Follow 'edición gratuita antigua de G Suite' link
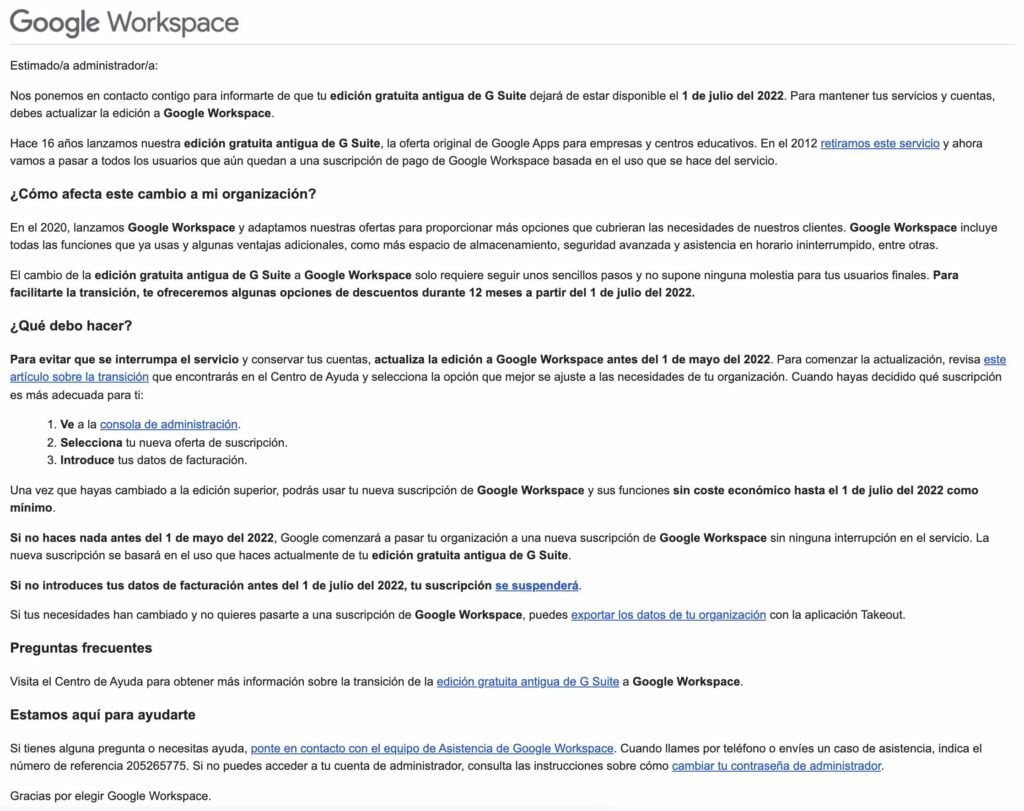1024x811 pixels. pyautogui.click(x=528, y=682)
